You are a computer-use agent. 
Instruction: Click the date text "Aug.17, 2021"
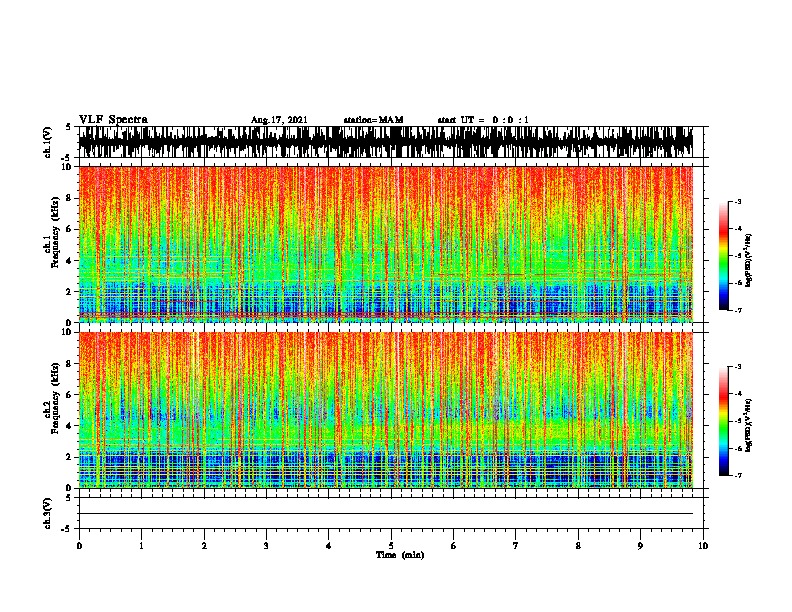(x=279, y=120)
